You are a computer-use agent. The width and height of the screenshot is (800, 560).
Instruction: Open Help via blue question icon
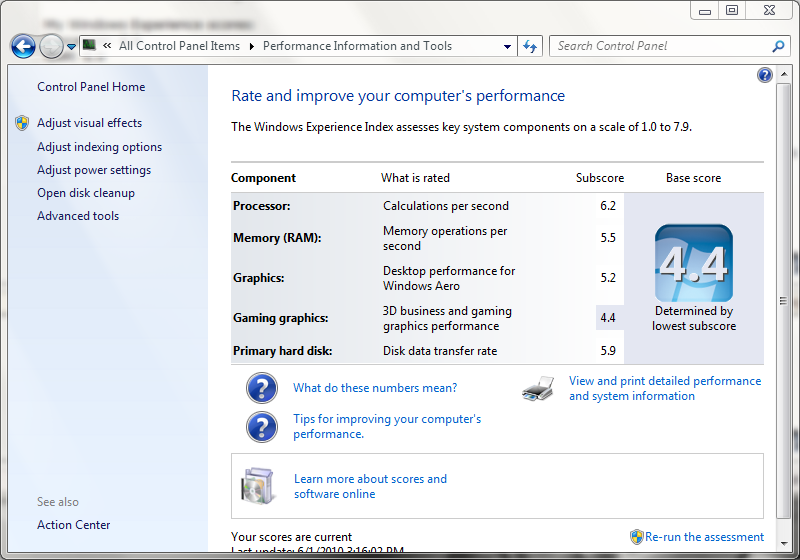[765, 75]
